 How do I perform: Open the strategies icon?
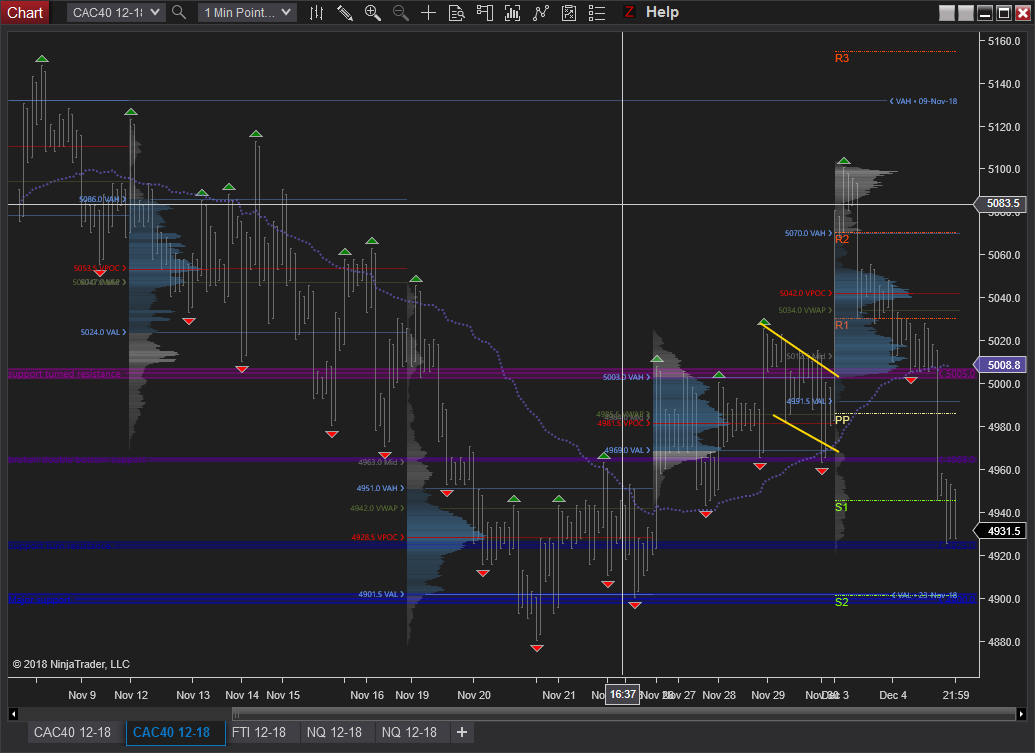click(x=541, y=13)
